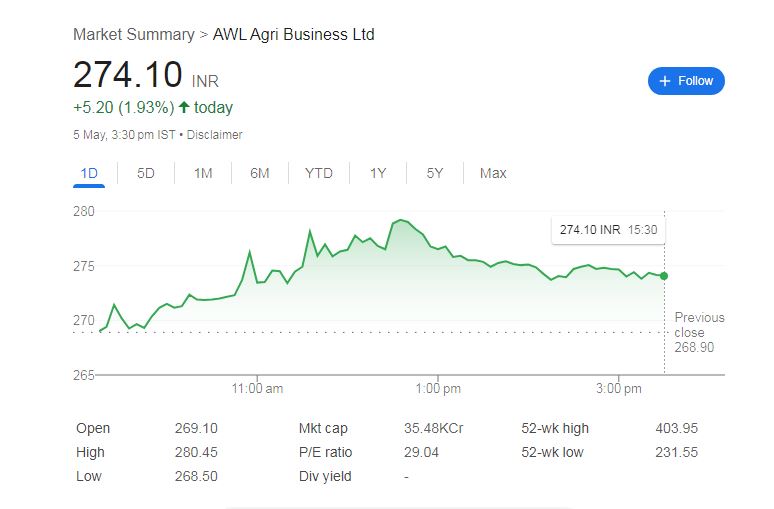This screenshot has width=774, height=509.
Task: Click the Follow button
Action: pyautogui.click(x=686, y=81)
